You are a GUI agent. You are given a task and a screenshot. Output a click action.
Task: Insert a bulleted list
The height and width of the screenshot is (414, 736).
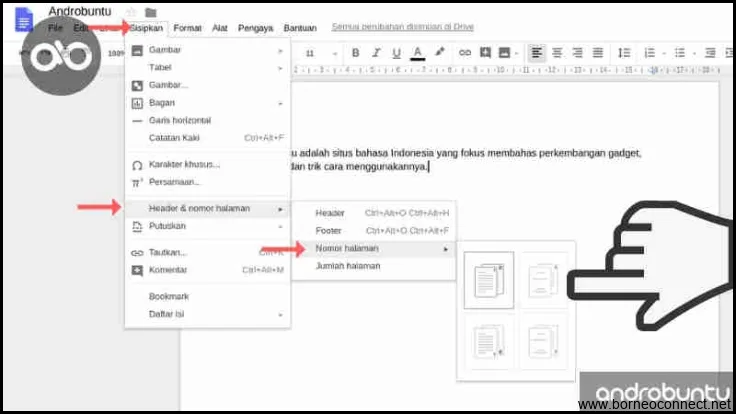[680, 53]
